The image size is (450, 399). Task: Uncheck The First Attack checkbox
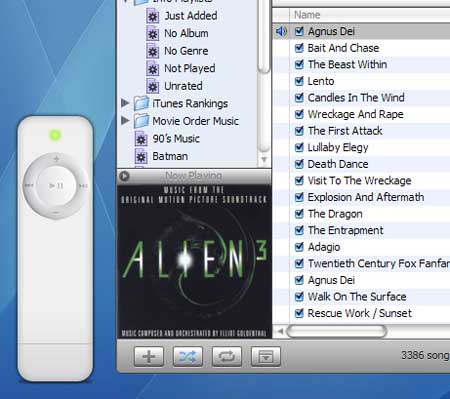point(299,131)
